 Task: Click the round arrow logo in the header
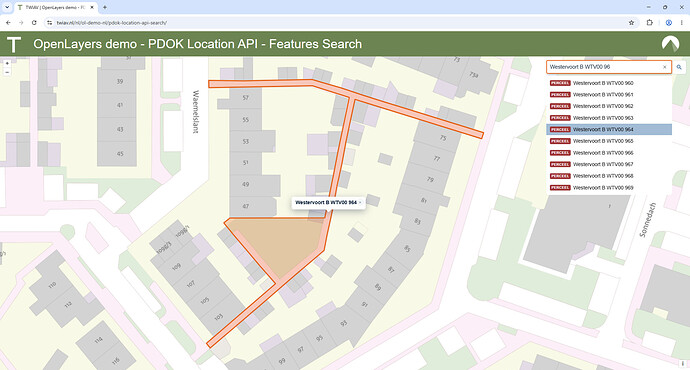[670, 44]
